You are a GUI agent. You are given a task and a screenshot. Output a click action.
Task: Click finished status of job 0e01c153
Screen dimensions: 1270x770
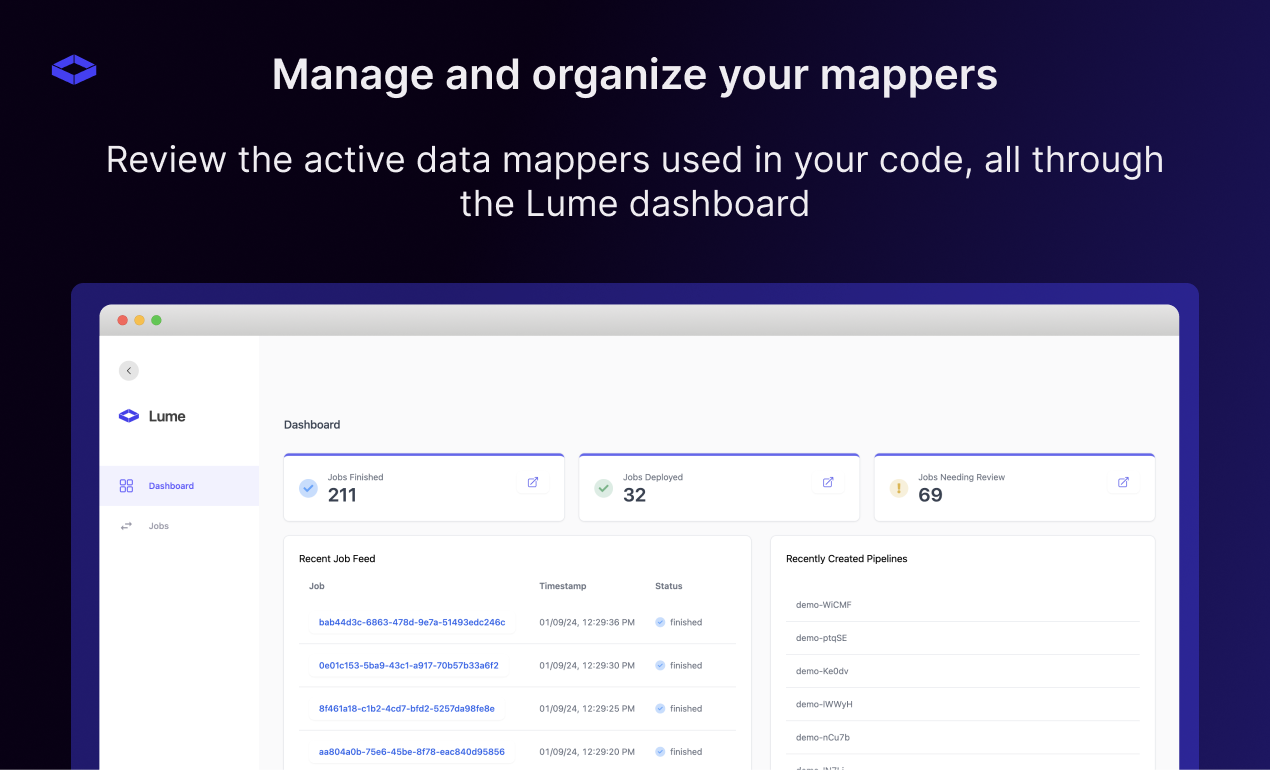coord(679,665)
